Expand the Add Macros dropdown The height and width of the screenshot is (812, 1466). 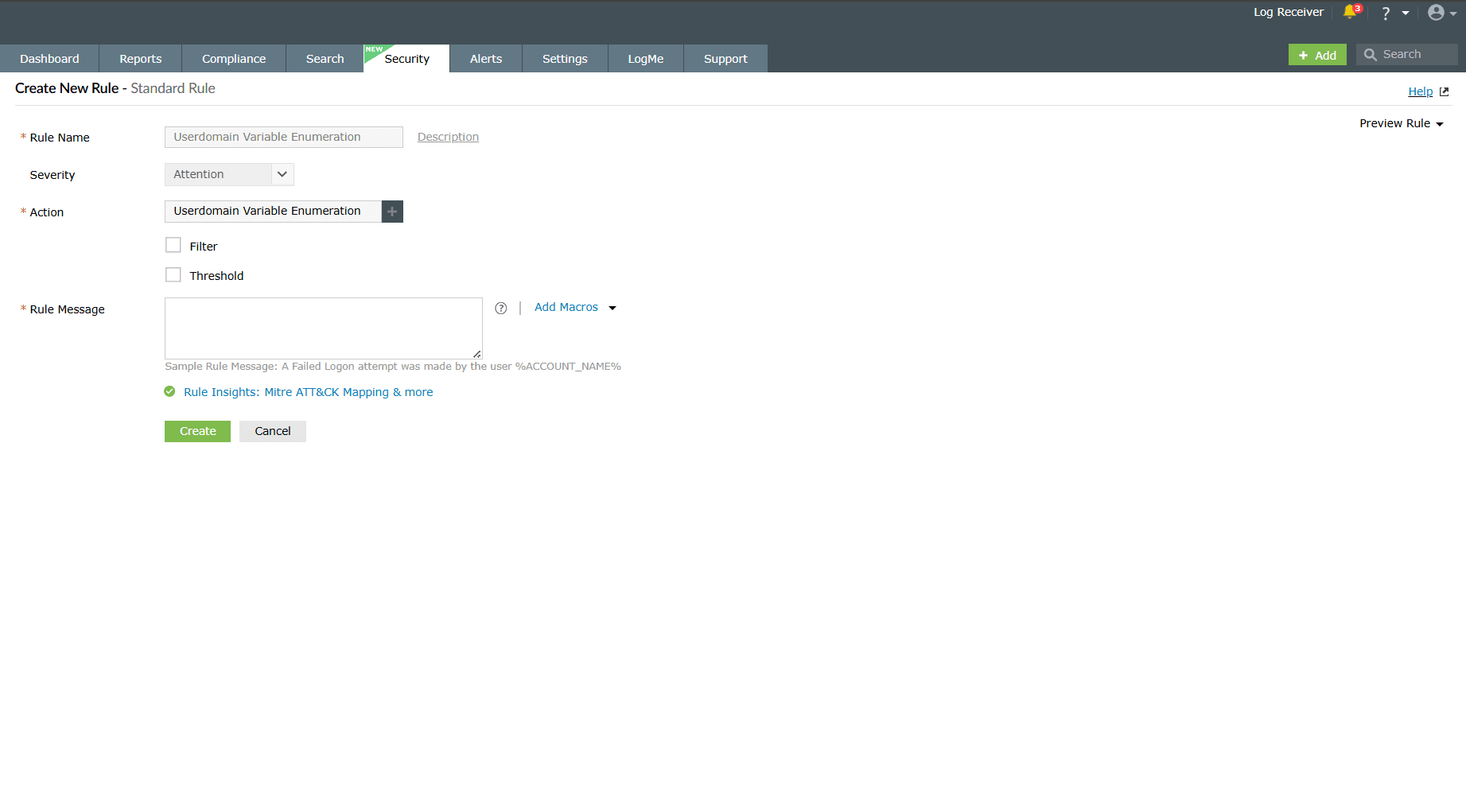point(574,307)
